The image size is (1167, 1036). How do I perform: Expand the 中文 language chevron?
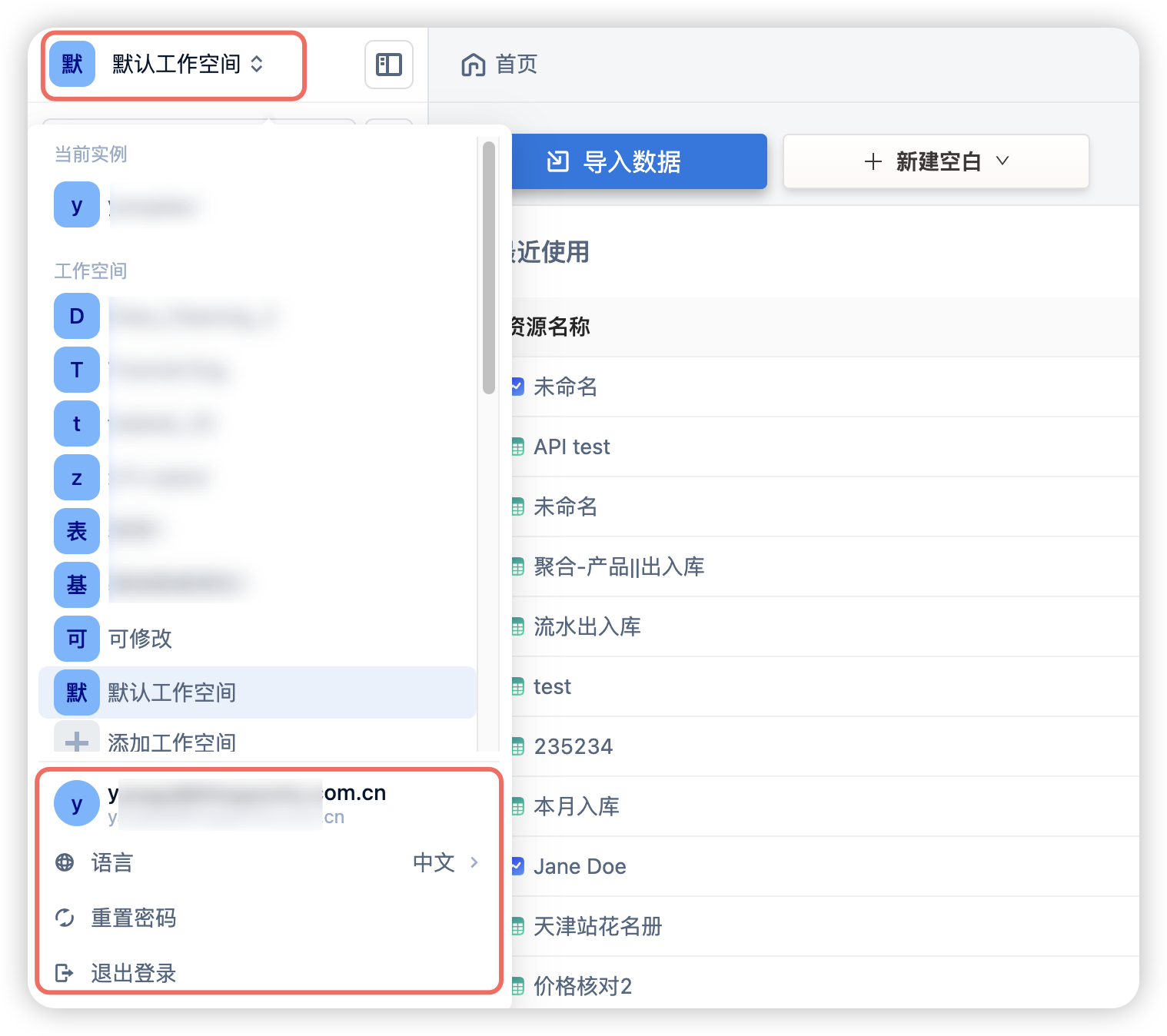pos(474,862)
